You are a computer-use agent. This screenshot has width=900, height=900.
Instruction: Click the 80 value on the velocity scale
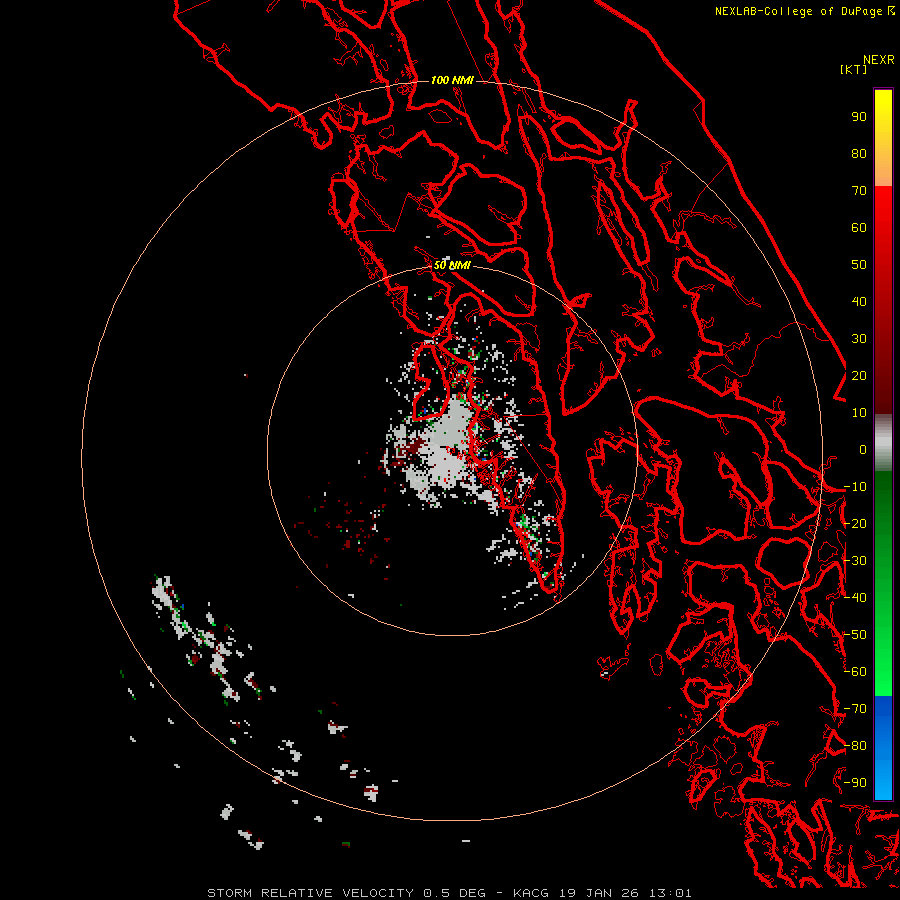[859, 154]
